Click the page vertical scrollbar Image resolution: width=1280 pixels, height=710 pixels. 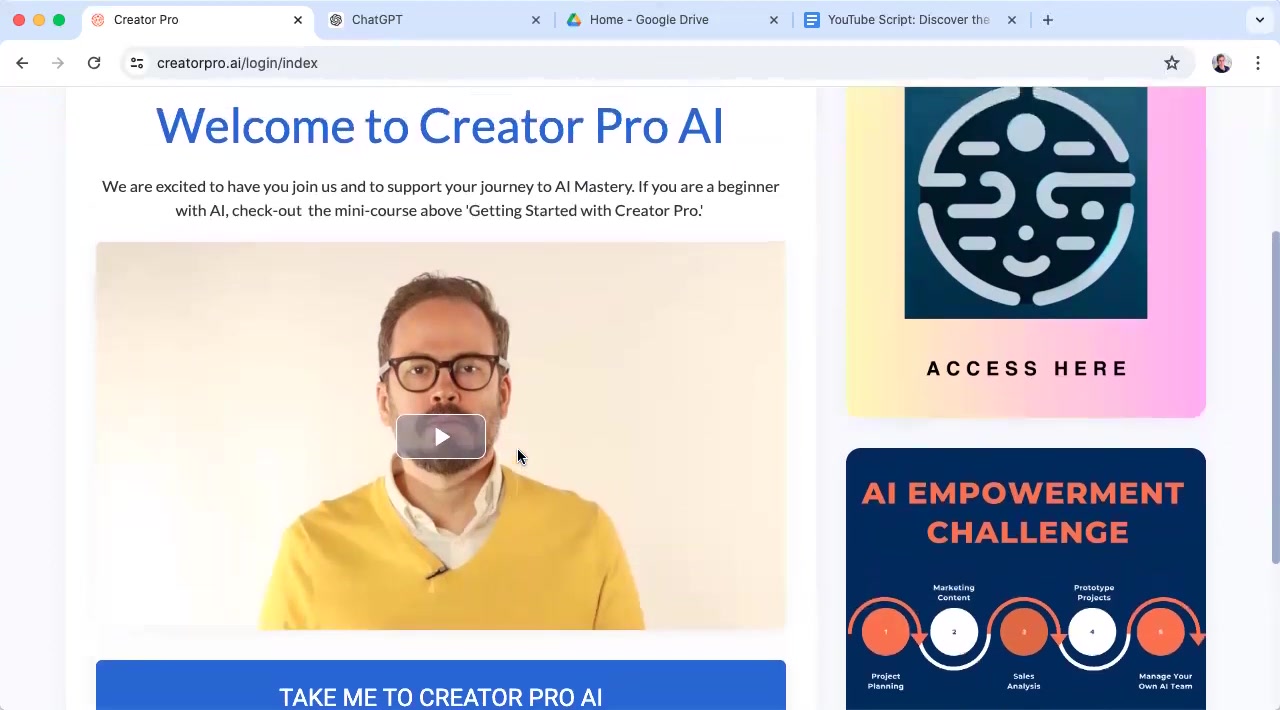1275,397
